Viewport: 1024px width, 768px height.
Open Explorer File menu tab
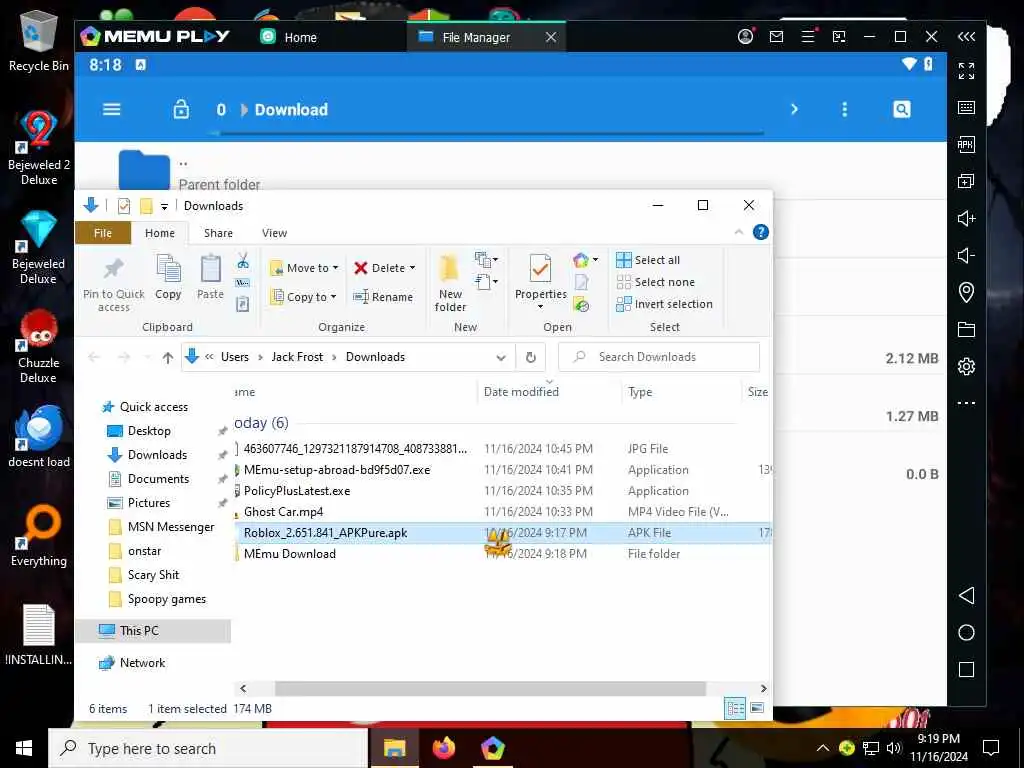click(x=103, y=233)
